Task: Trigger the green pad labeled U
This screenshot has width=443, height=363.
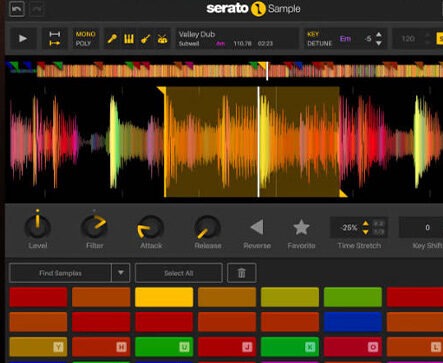Action: 164,347
